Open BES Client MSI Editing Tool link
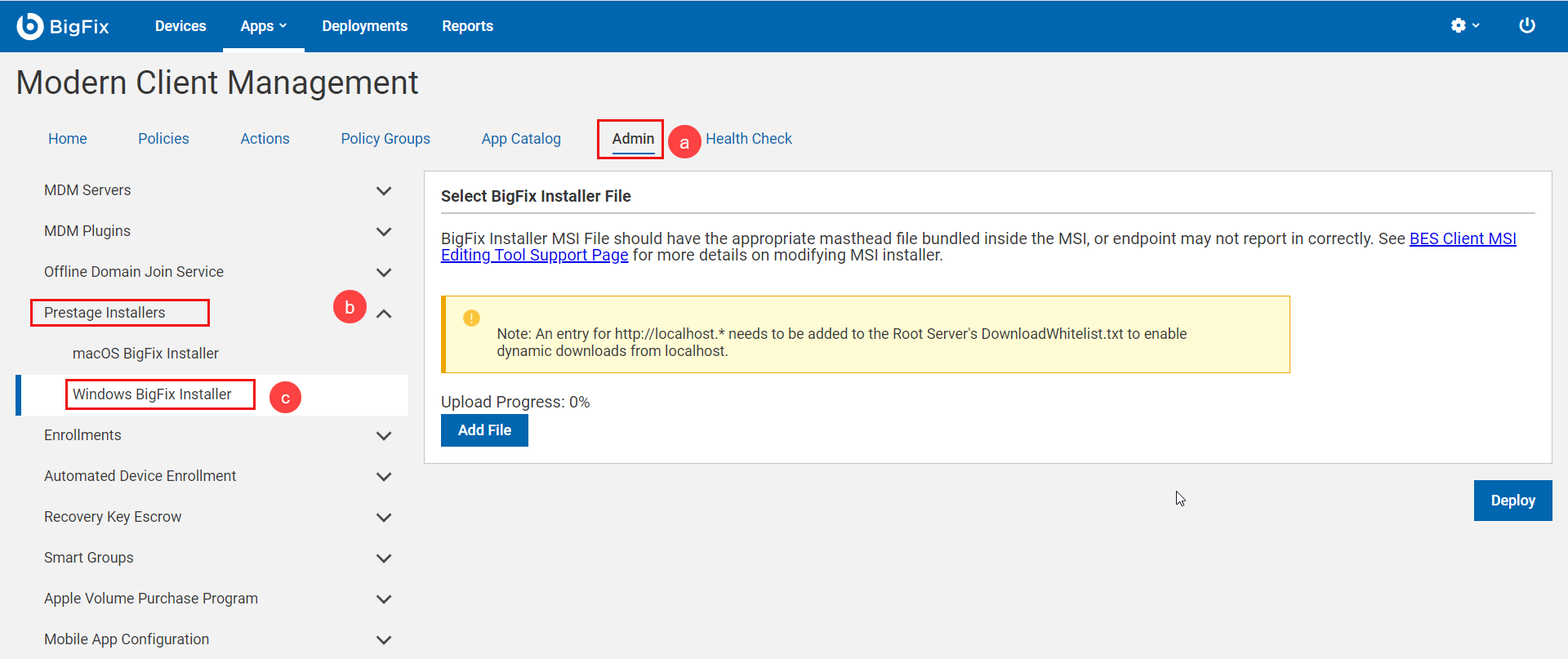Viewport: 1568px width, 659px height. click(1462, 238)
